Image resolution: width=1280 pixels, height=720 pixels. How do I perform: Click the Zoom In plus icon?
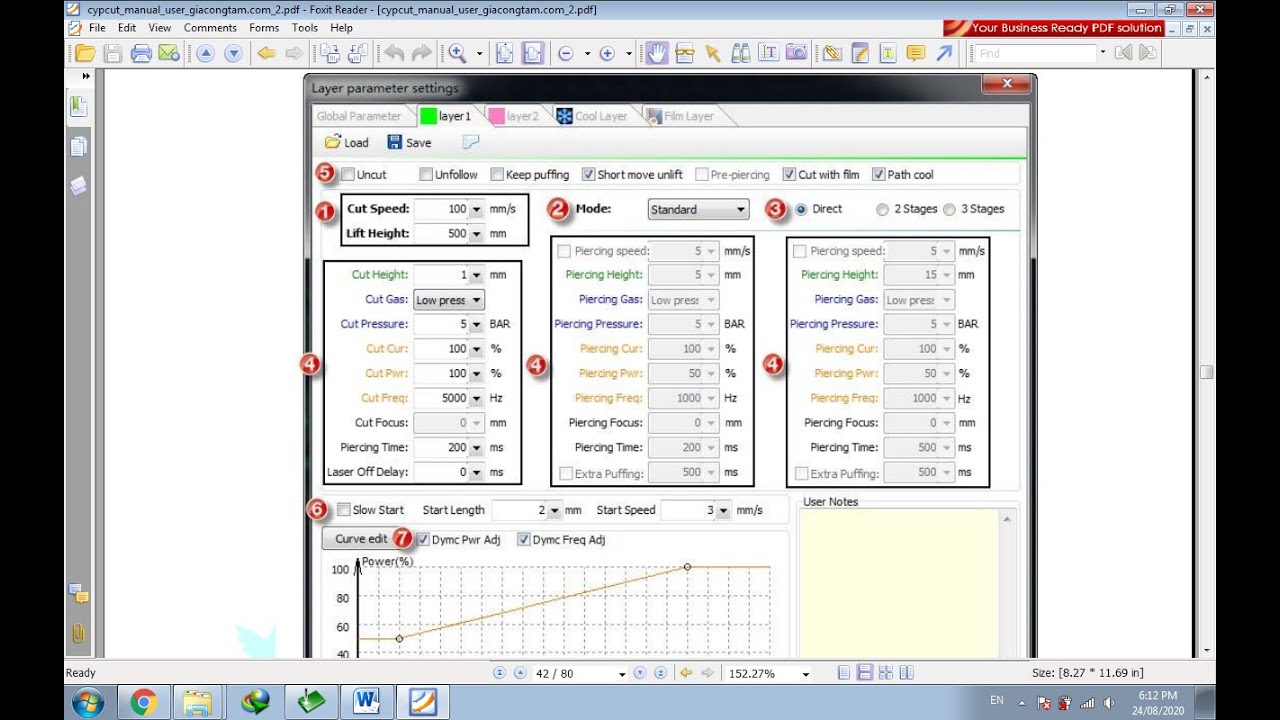[607, 54]
